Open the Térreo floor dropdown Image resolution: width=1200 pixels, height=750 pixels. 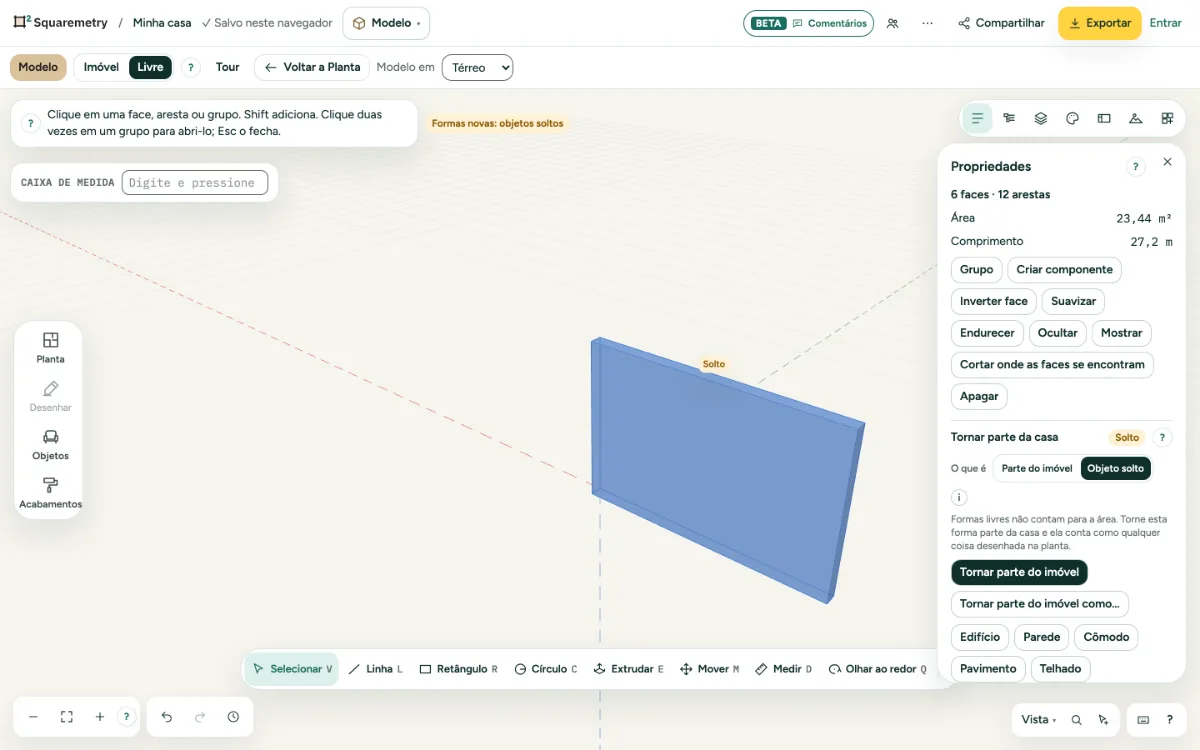(477, 67)
